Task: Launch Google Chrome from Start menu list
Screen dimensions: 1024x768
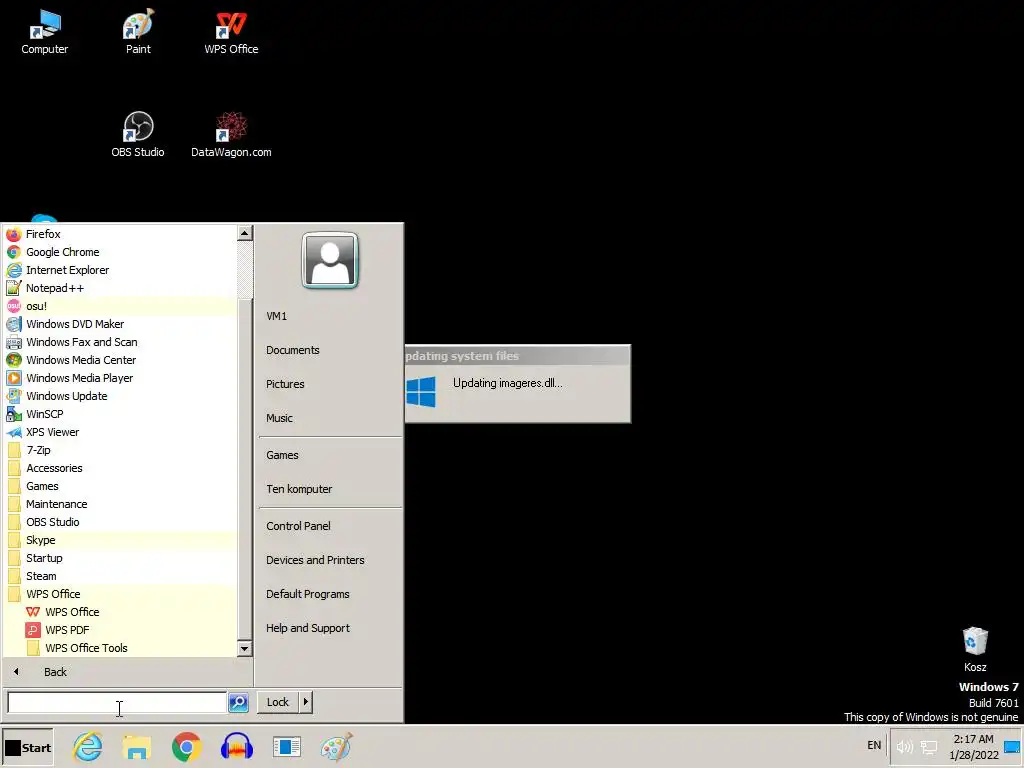Action: [x=62, y=252]
